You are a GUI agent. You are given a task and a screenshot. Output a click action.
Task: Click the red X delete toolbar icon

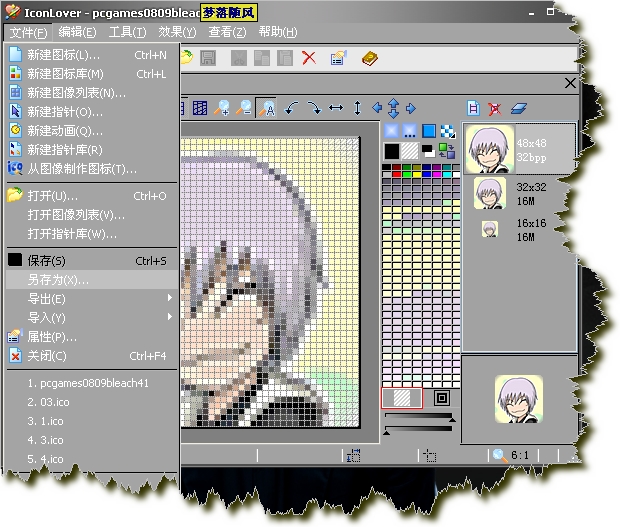[x=309, y=58]
